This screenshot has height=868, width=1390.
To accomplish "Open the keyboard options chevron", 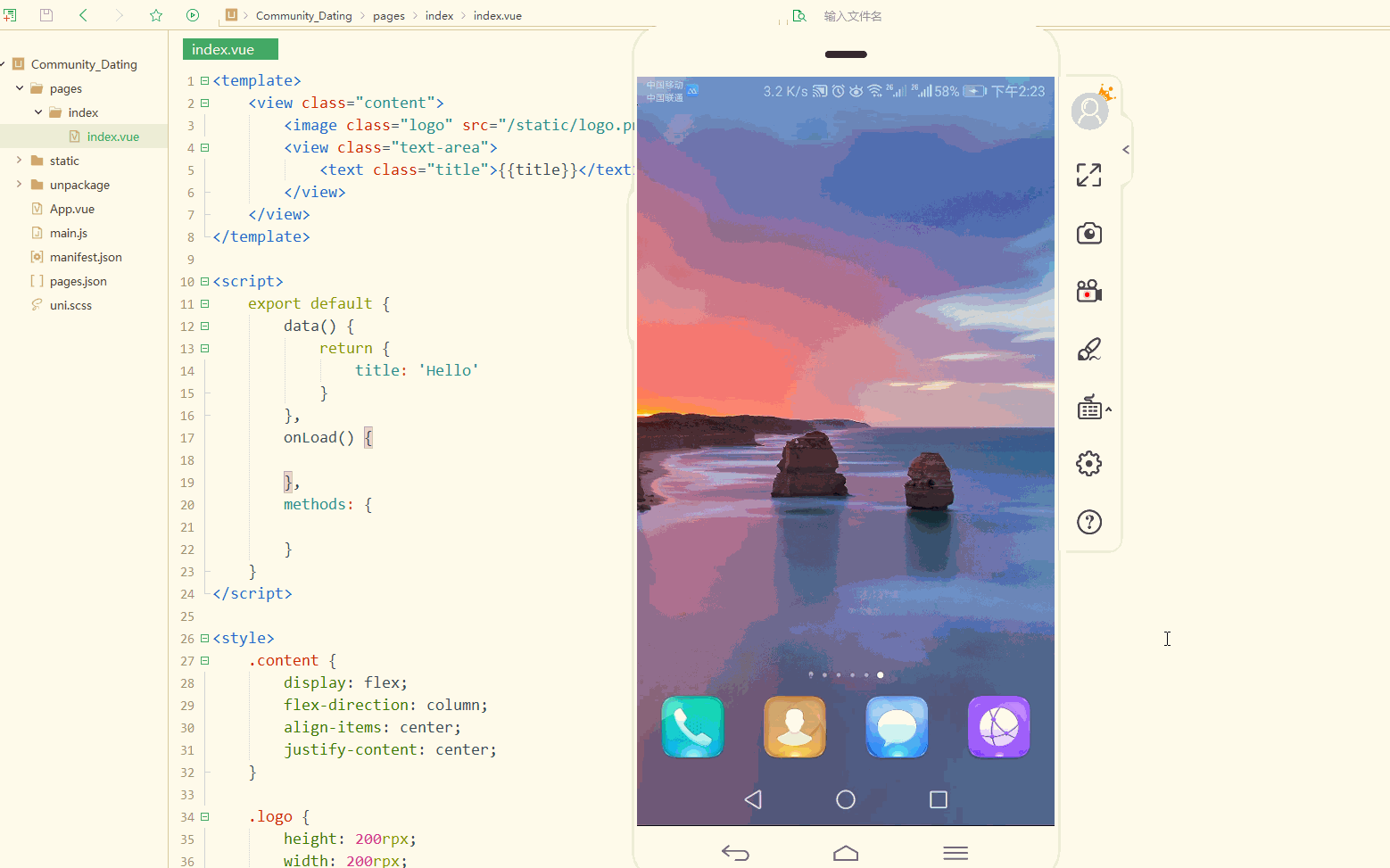I will click(1107, 408).
